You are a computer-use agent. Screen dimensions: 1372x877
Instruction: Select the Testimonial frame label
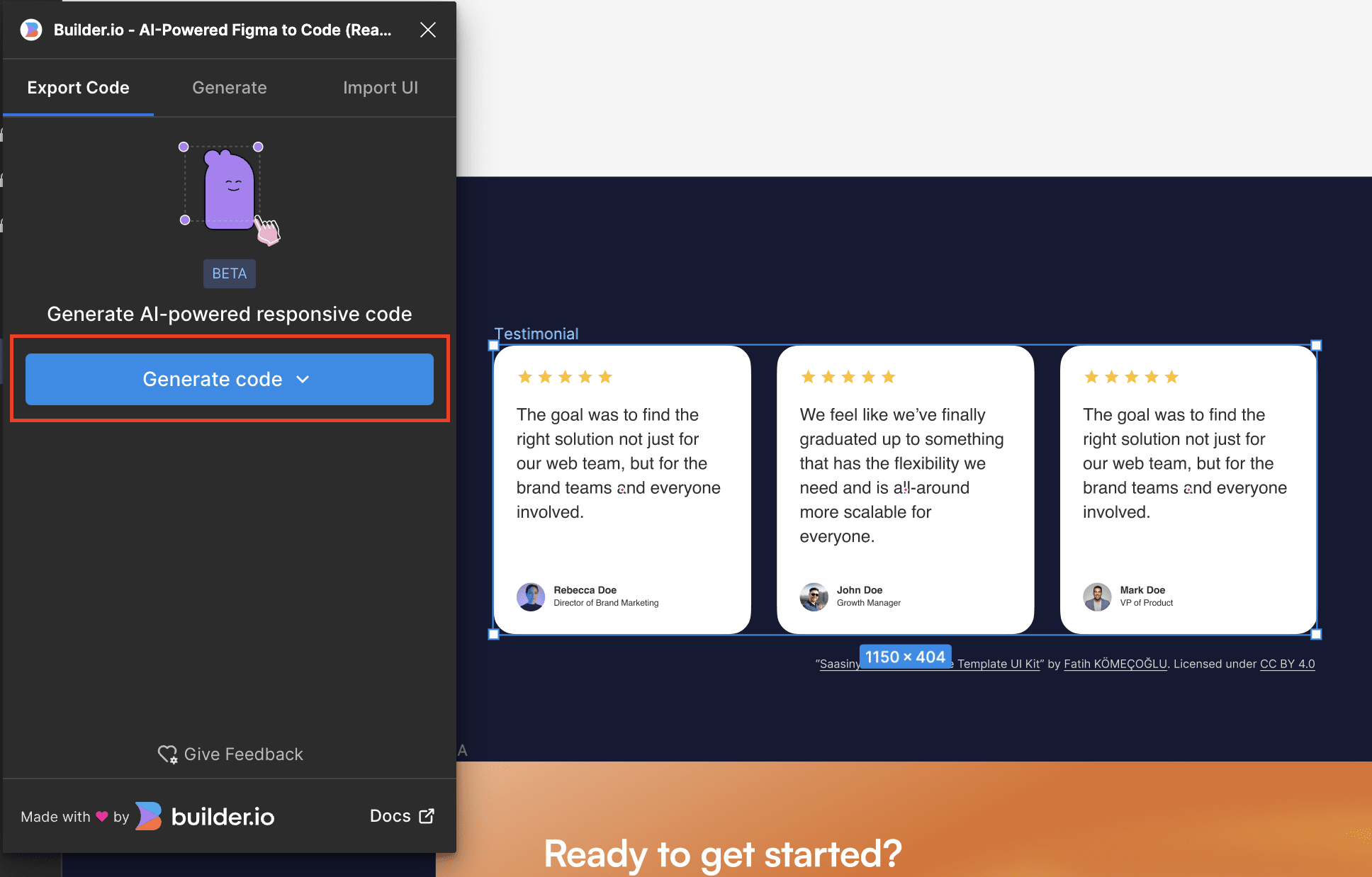(x=536, y=334)
